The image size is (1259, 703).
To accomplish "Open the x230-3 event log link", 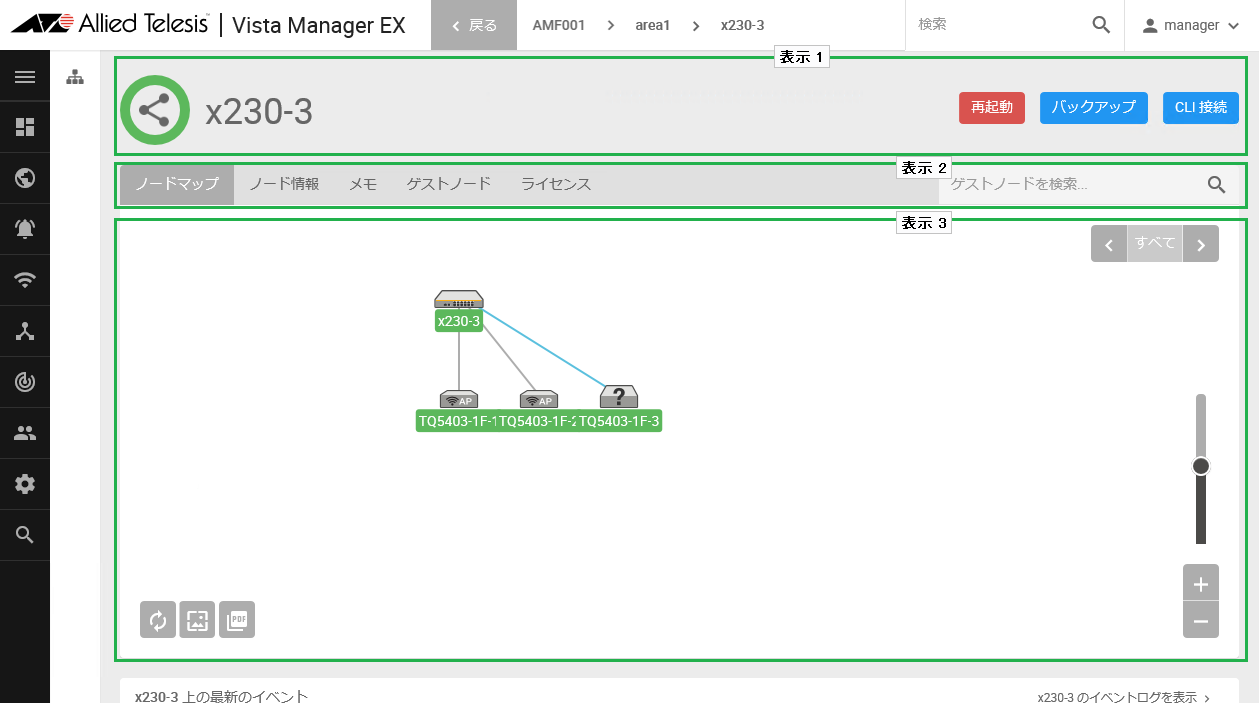I will tap(1124, 697).
